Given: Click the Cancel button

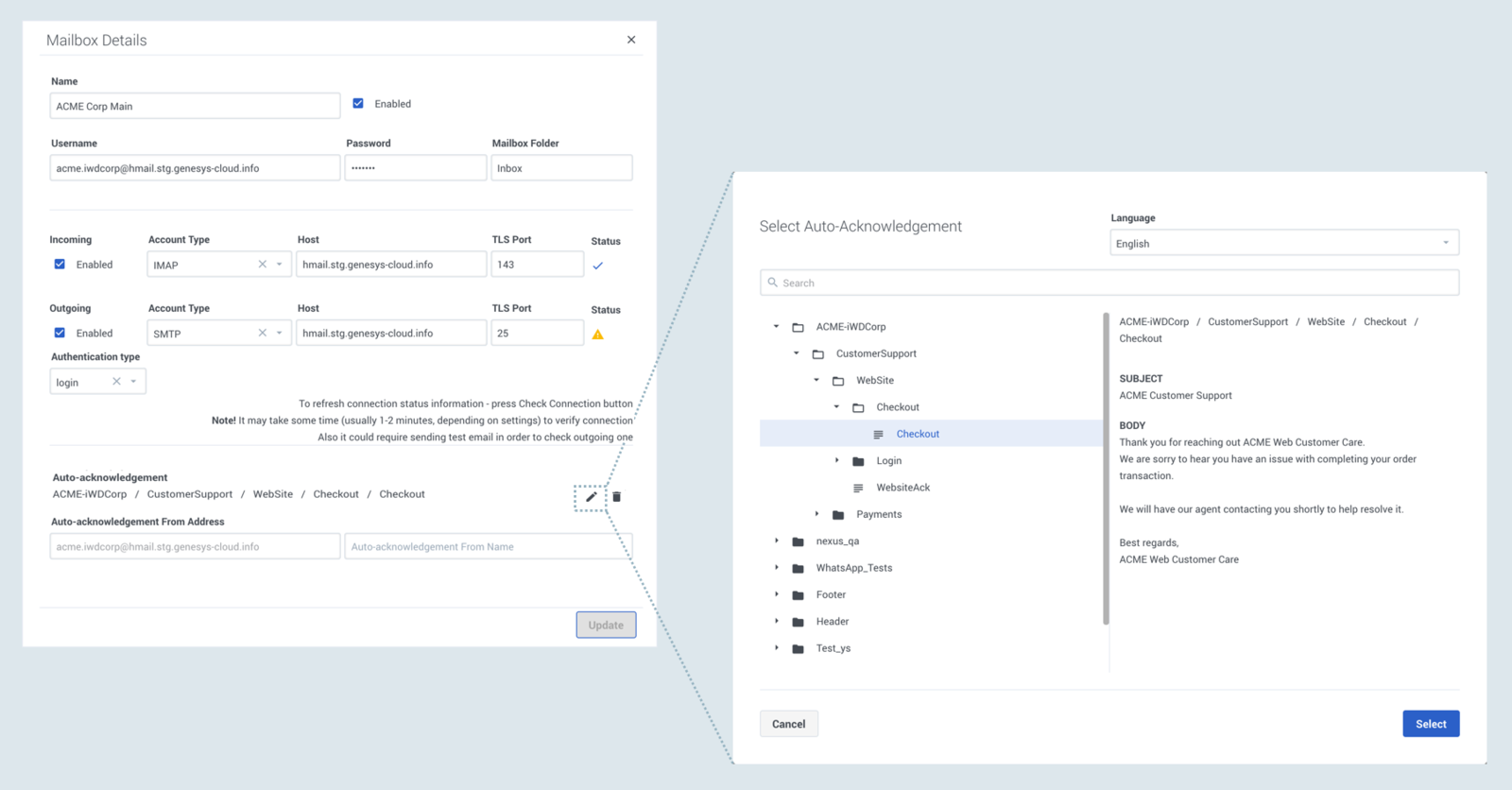Looking at the screenshot, I should (789, 724).
